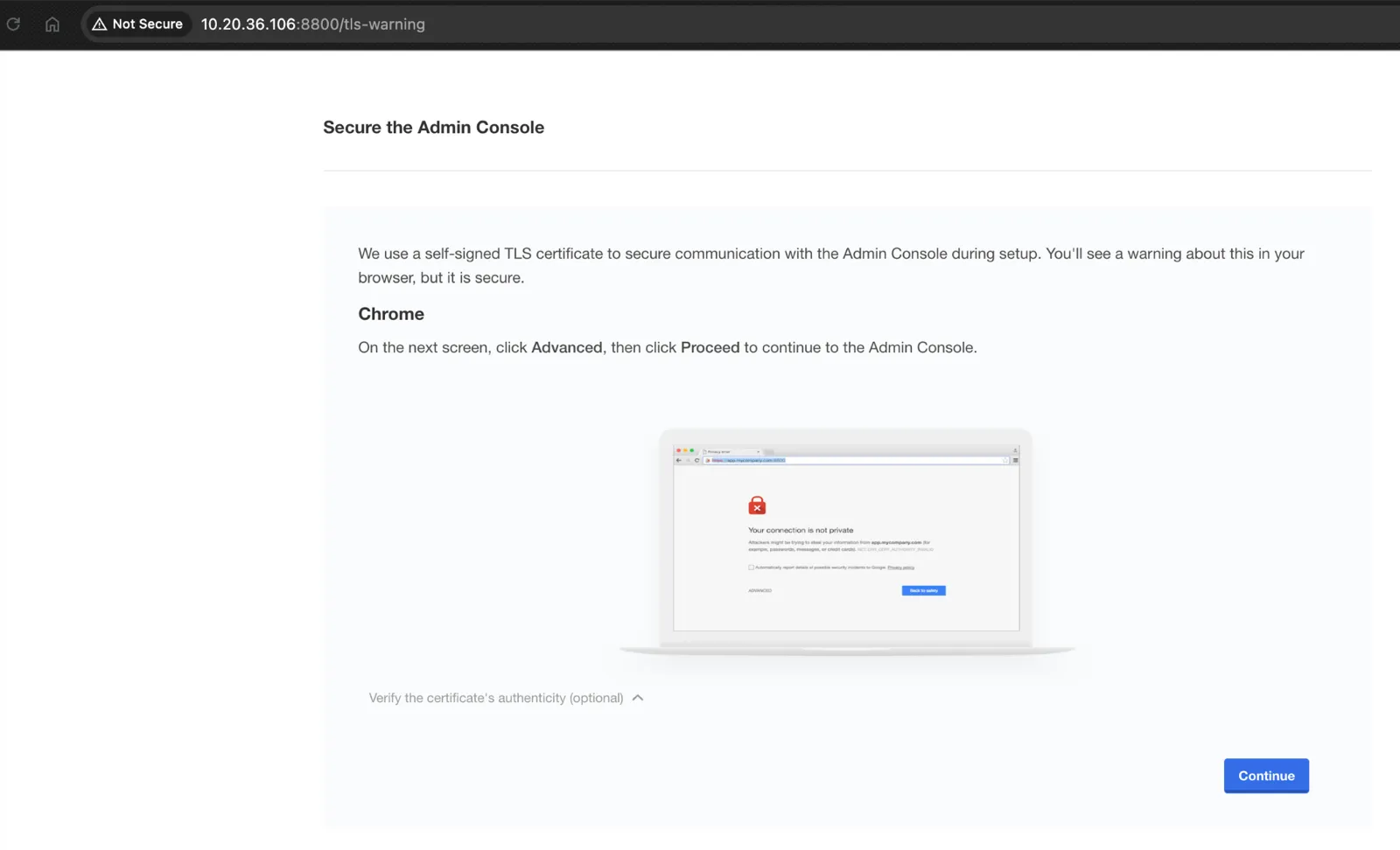Go to the browser home page icon
The width and height of the screenshot is (1400, 850).
52,24
